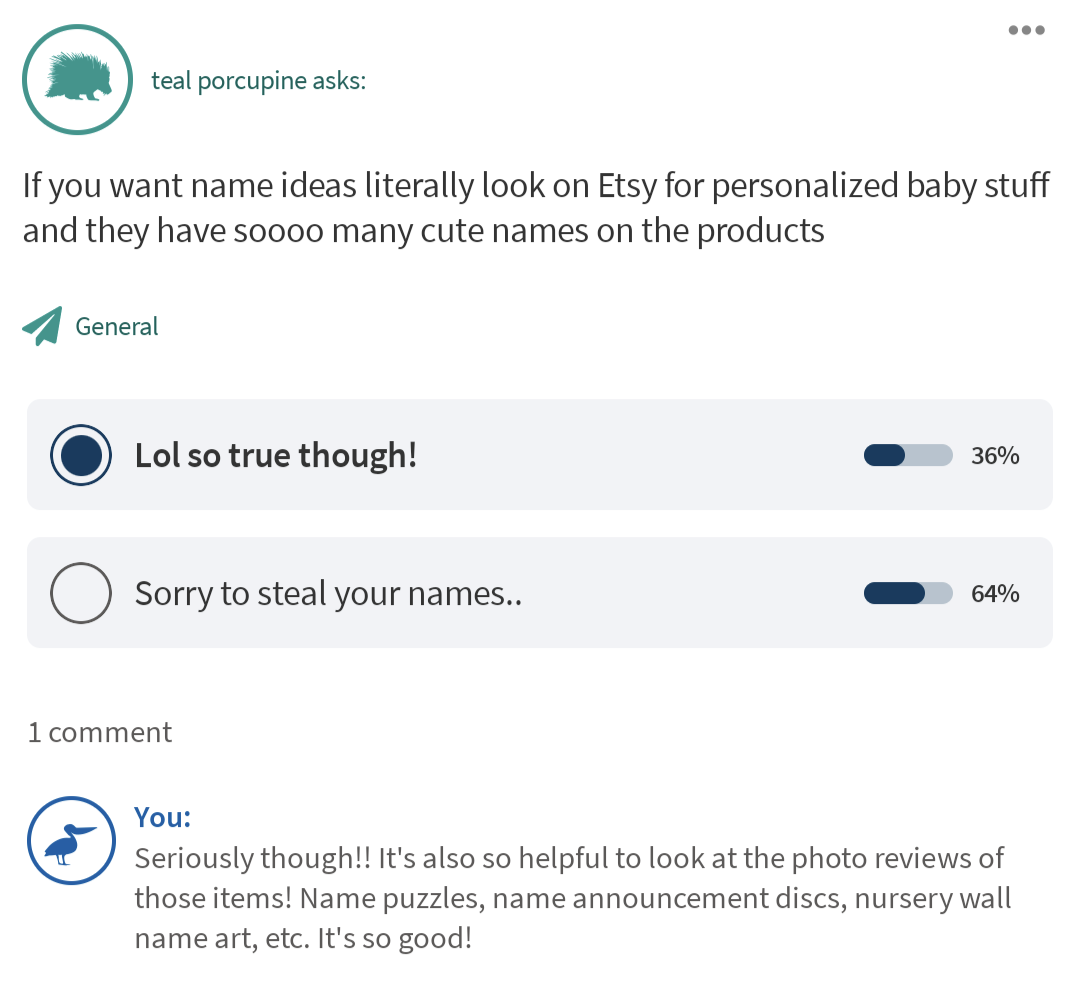Click the 64% percentage label

tap(995, 594)
